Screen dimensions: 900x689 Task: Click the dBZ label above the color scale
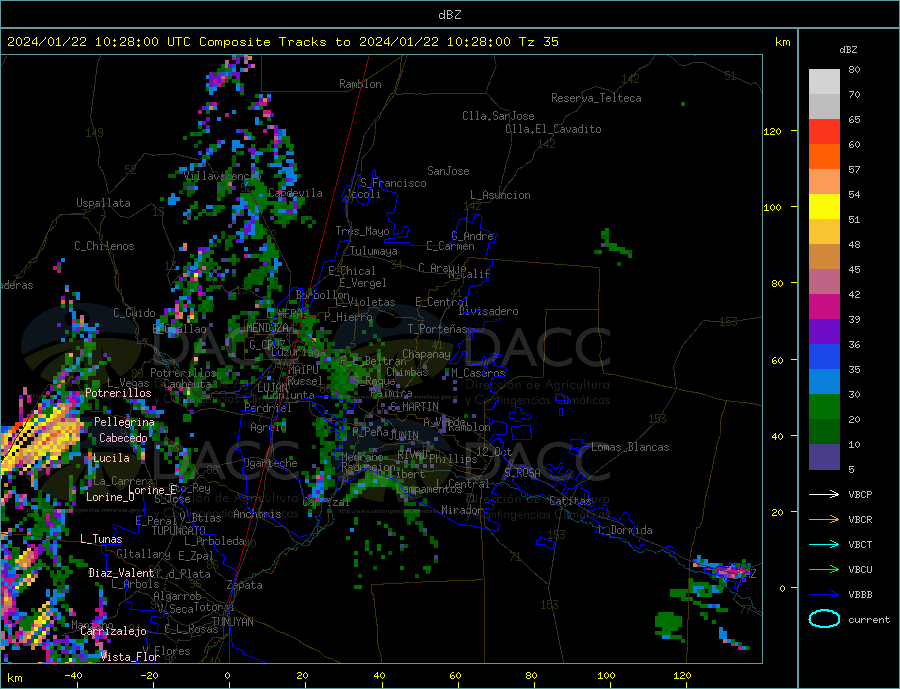(x=848, y=50)
